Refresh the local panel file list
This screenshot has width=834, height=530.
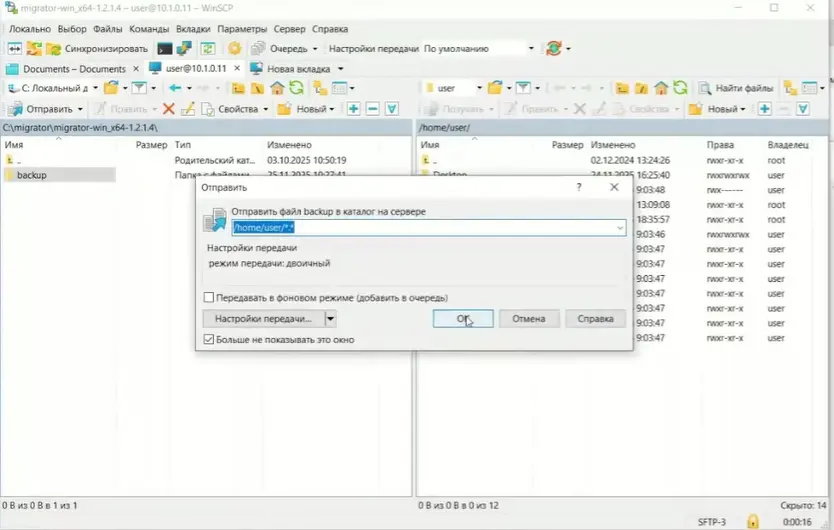coord(296,88)
